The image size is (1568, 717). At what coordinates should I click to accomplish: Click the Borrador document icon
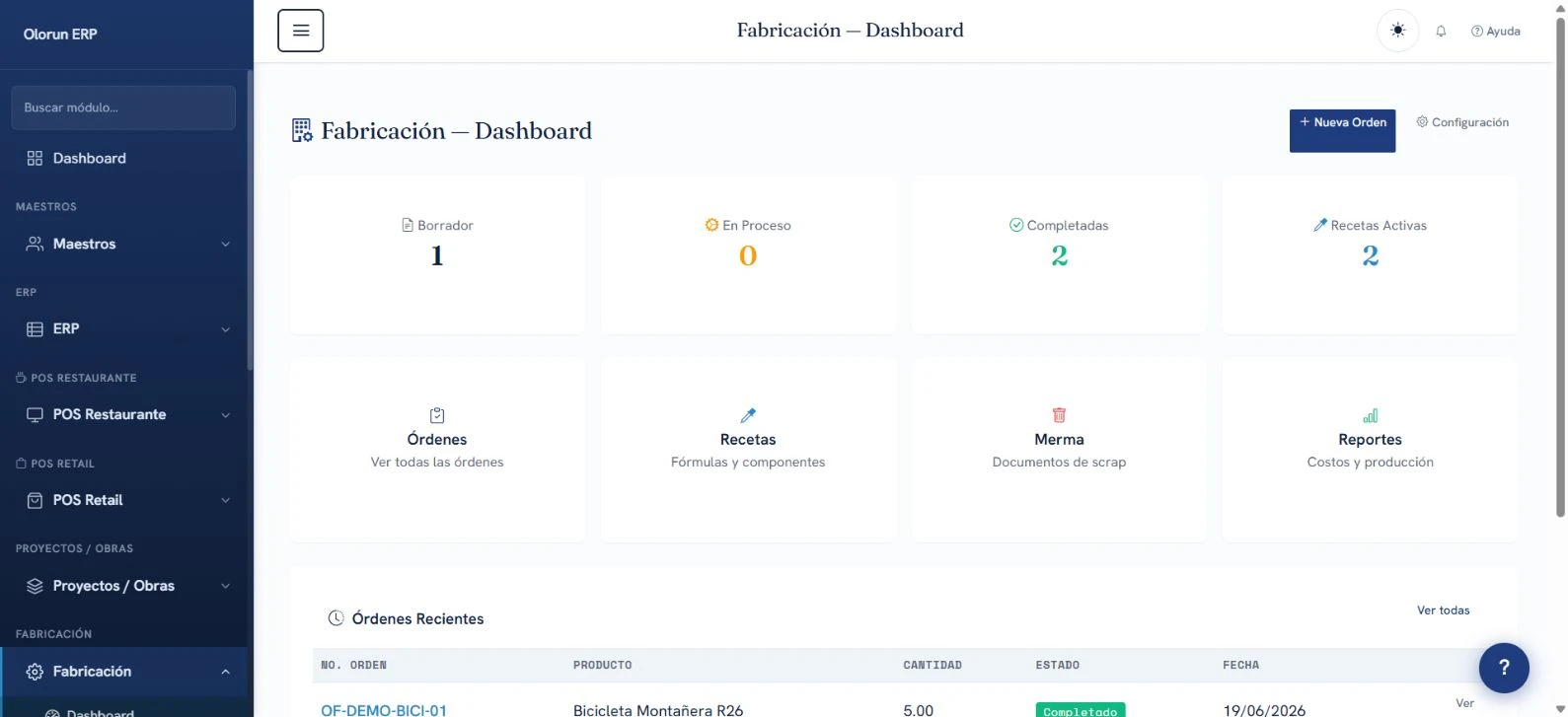408,225
